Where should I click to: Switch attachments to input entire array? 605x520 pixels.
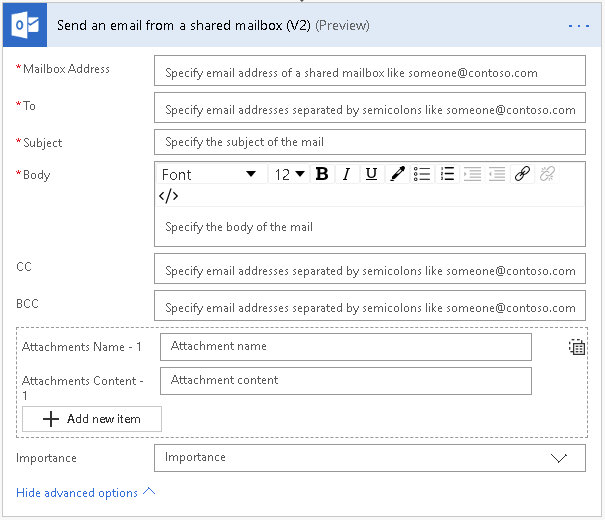tap(576, 347)
